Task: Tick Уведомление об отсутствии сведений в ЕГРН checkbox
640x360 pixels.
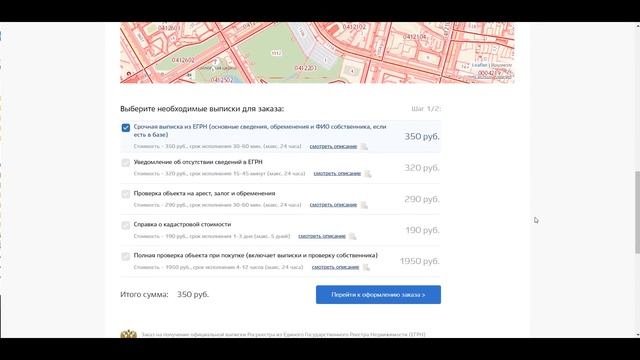Action: pos(126,163)
